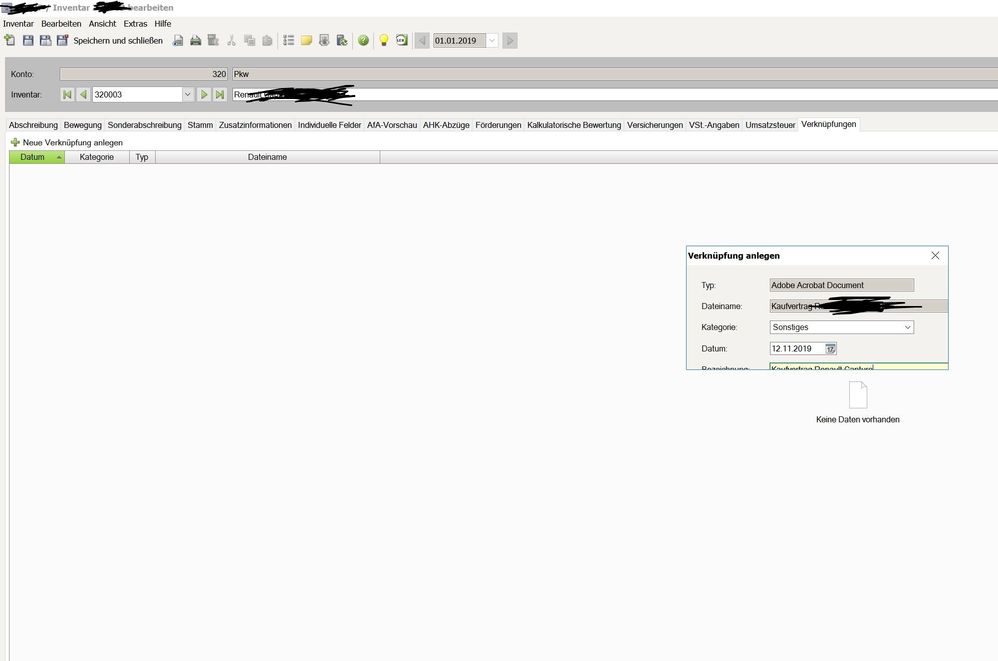Switch to the AfA-Vorschau tab
Viewport: 998px width, 661px height.
pyautogui.click(x=392, y=125)
